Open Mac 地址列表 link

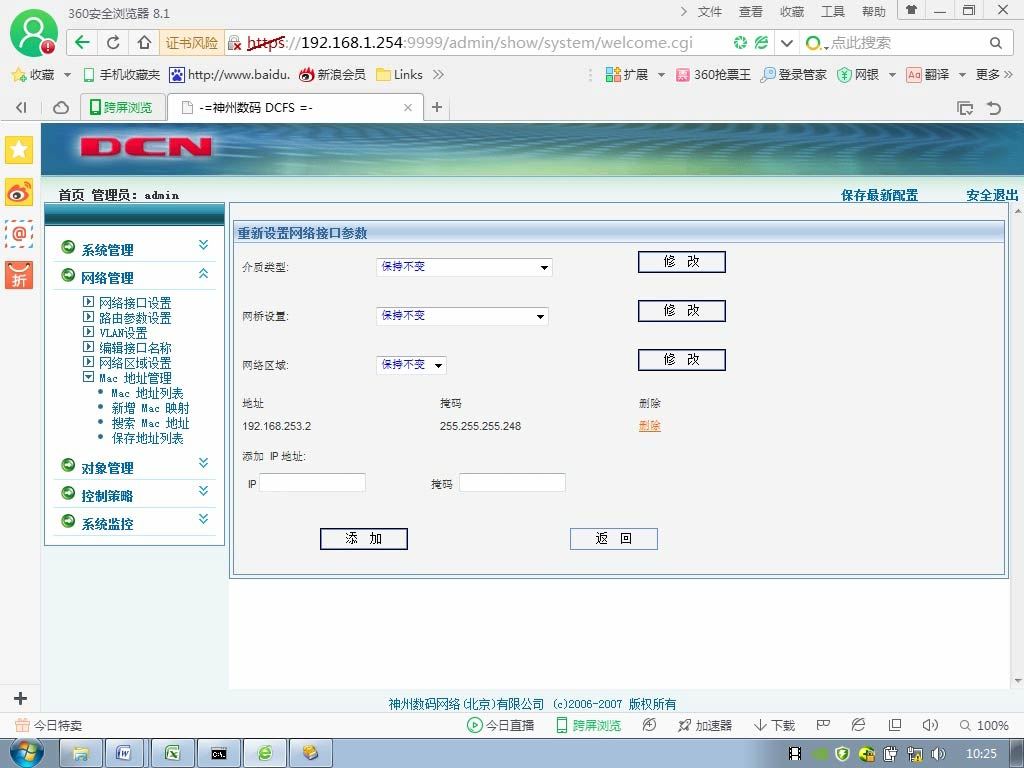tap(148, 393)
